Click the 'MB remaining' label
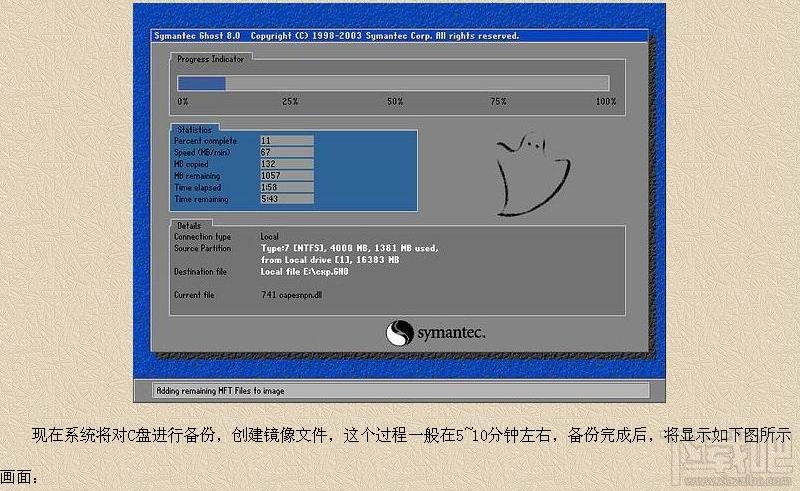This screenshot has height=491, width=800. coord(197,176)
